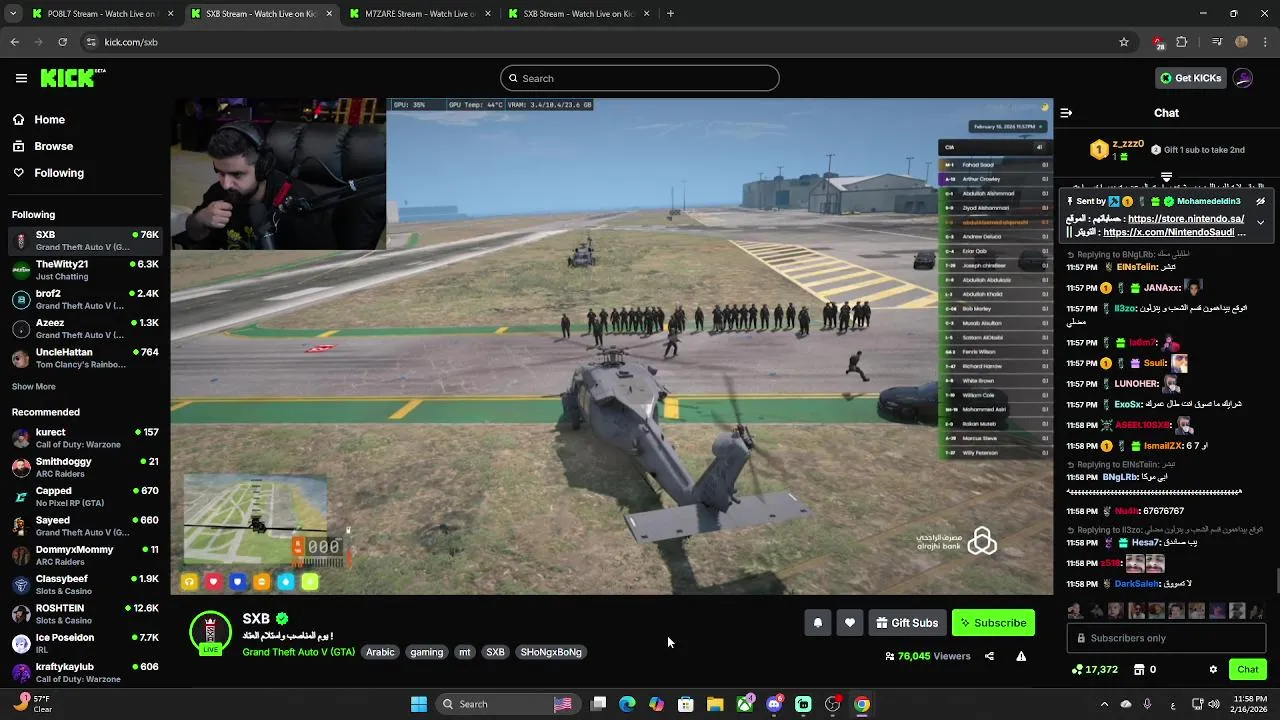This screenshot has height=720, width=1280.
Task: Open Capped recommended channel
Action: tap(85, 497)
